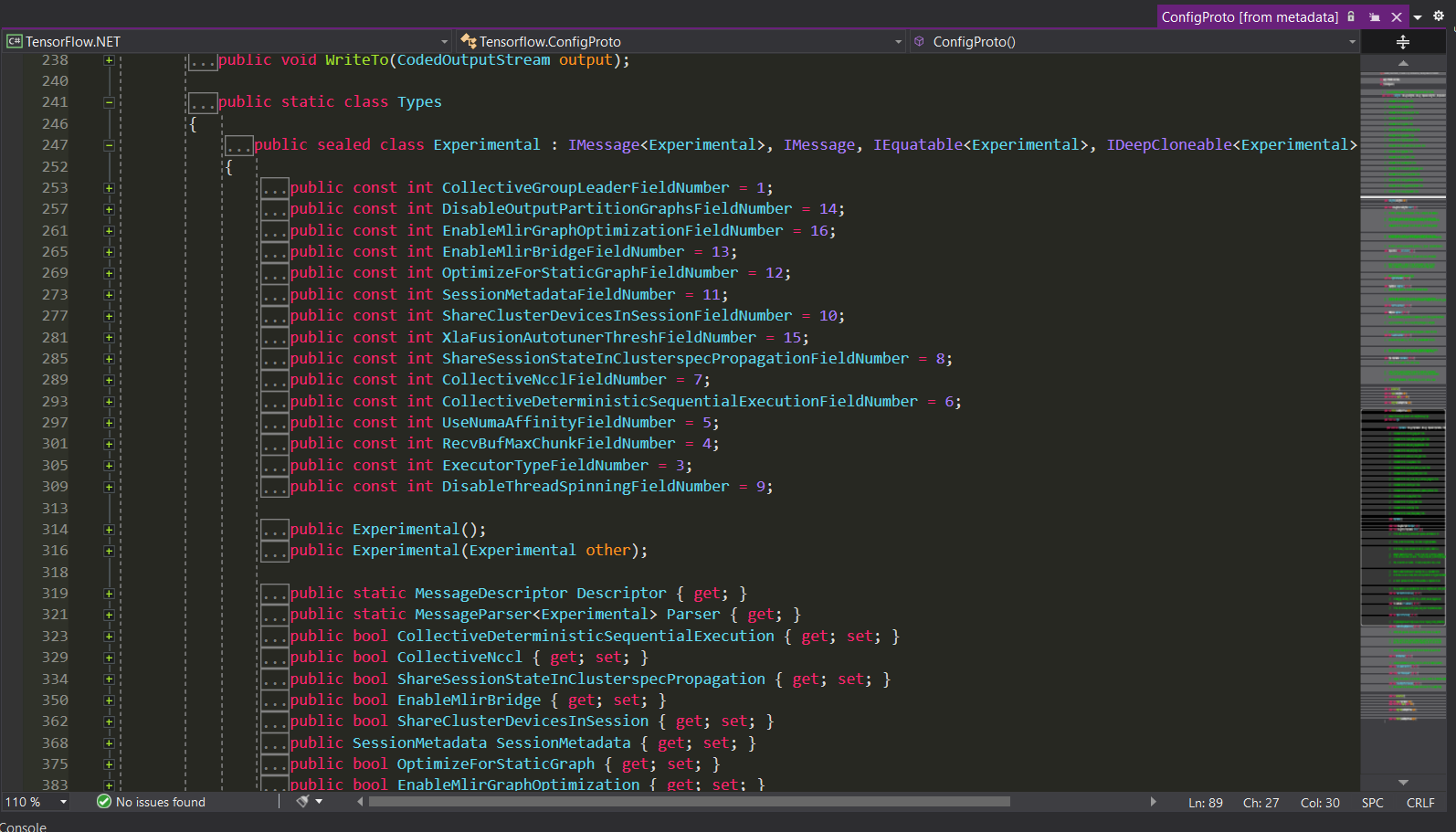Viewport: 1456px width, 832px height.
Task: Select the ConfigProto [from metadata] tab
Action: pos(1250,17)
